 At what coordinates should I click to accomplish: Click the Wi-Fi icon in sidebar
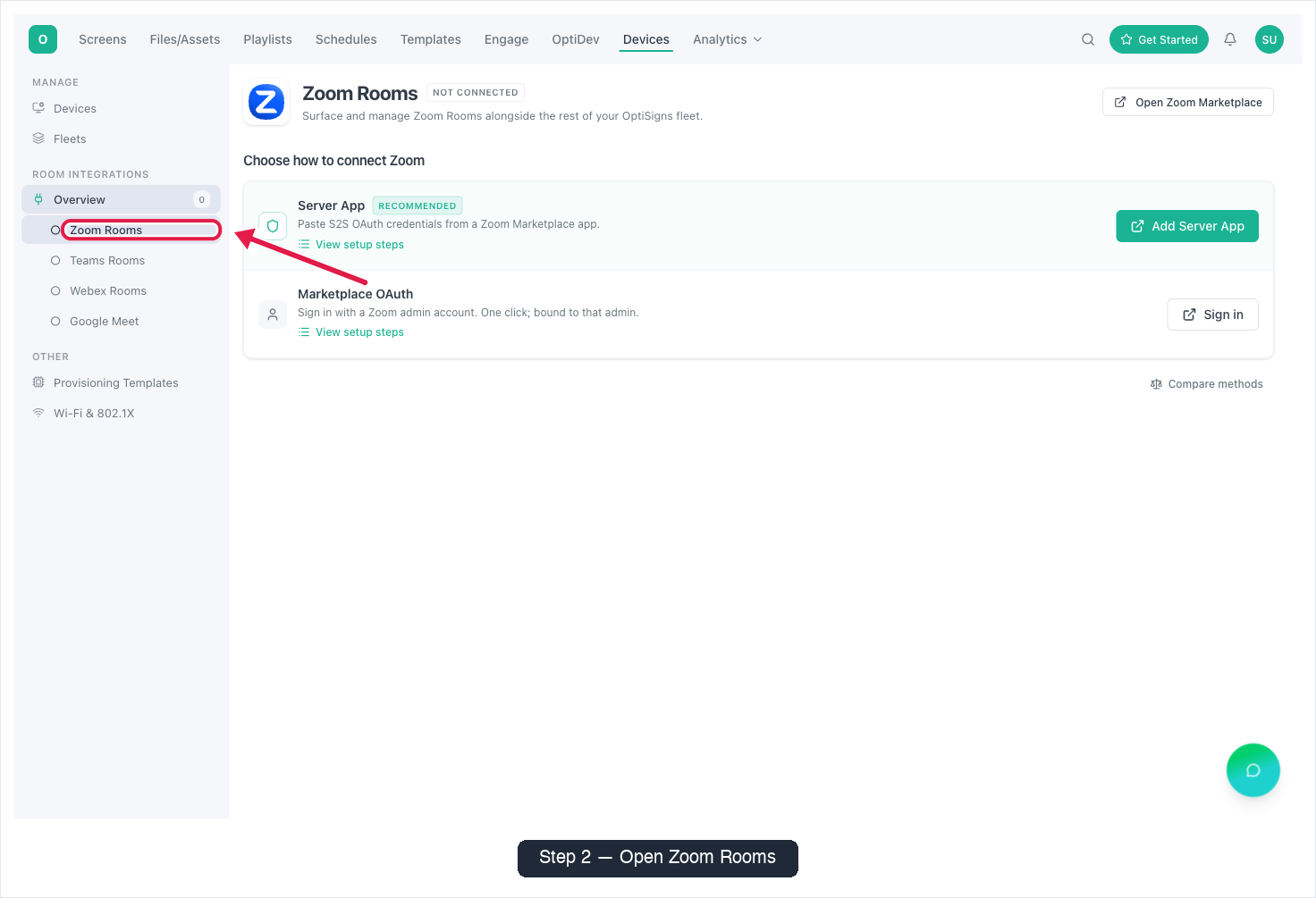tap(38, 413)
